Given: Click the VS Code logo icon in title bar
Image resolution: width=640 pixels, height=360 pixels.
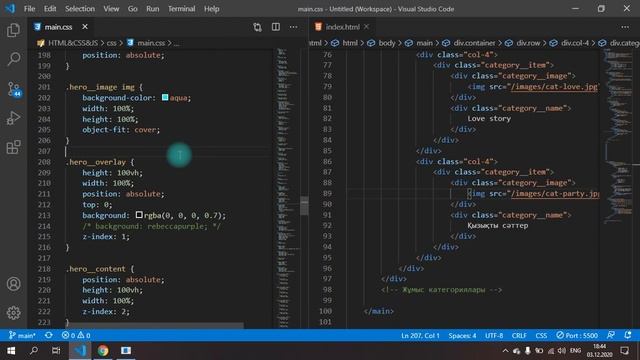Looking at the screenshot, I should coord(10,9).
